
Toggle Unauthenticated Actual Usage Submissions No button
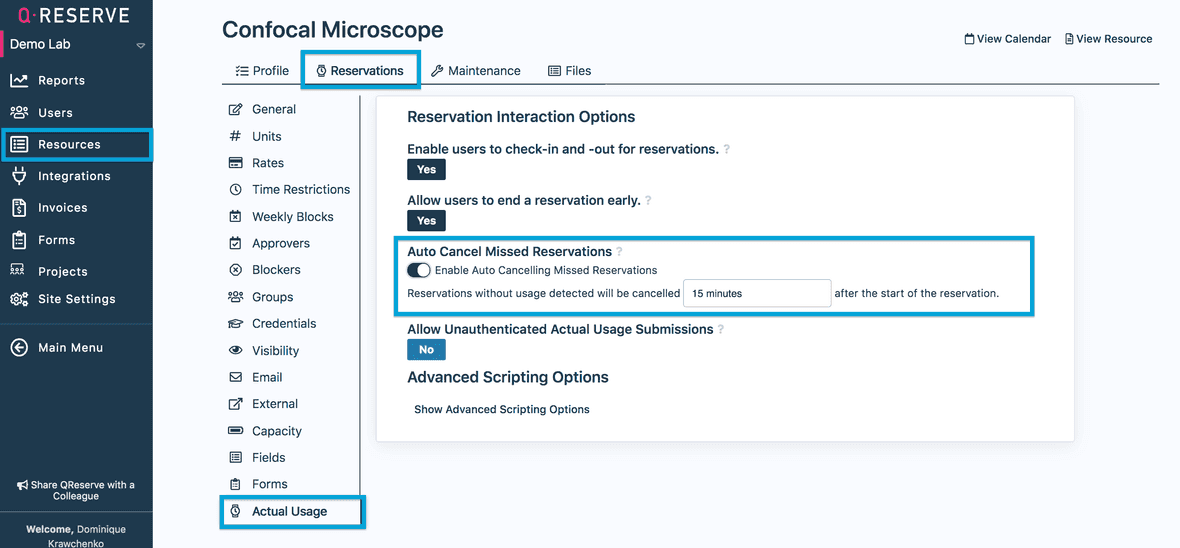pyautogui.click(x=426, y=350)
